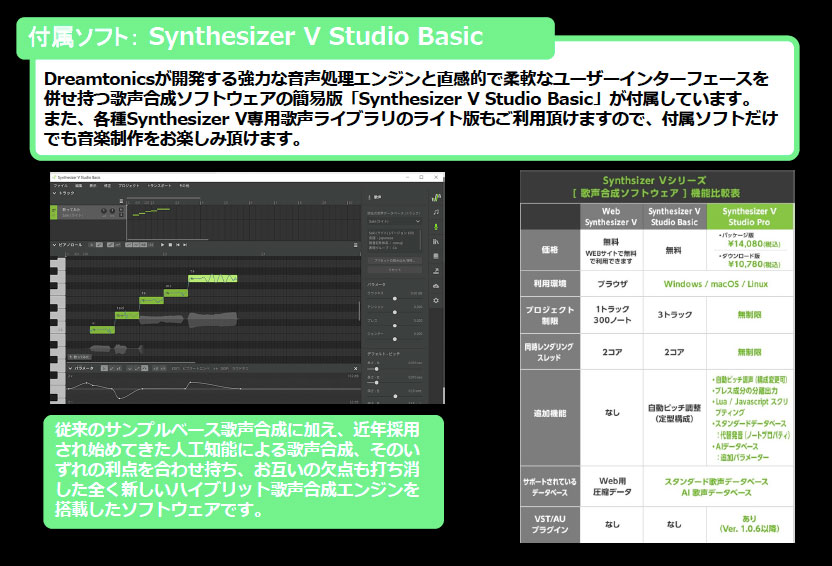Mute the track with the M button
Screen dimensions: 832x566
[x=122, y=210]
